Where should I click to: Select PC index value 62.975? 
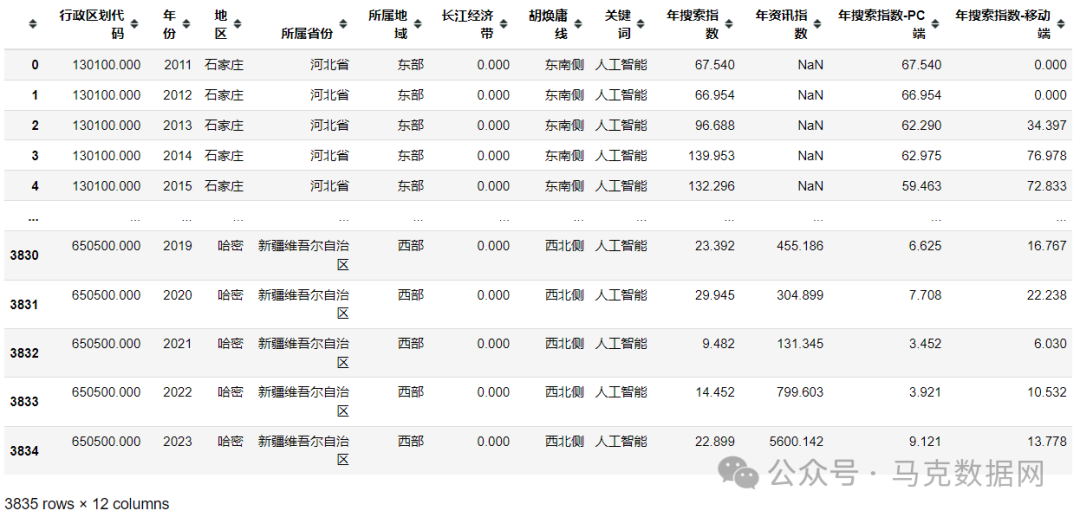coord(922,156)
